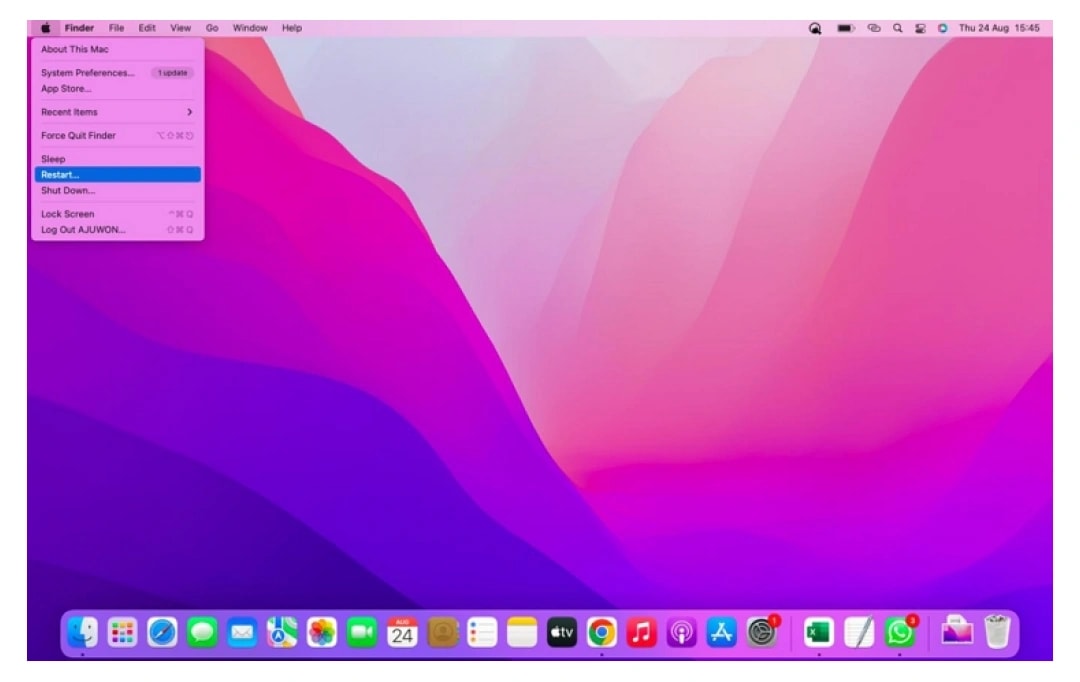Click the Apple logo menu
This screenshot has width=1080, height=682.
pyautogui.click(x=45, y=28)
